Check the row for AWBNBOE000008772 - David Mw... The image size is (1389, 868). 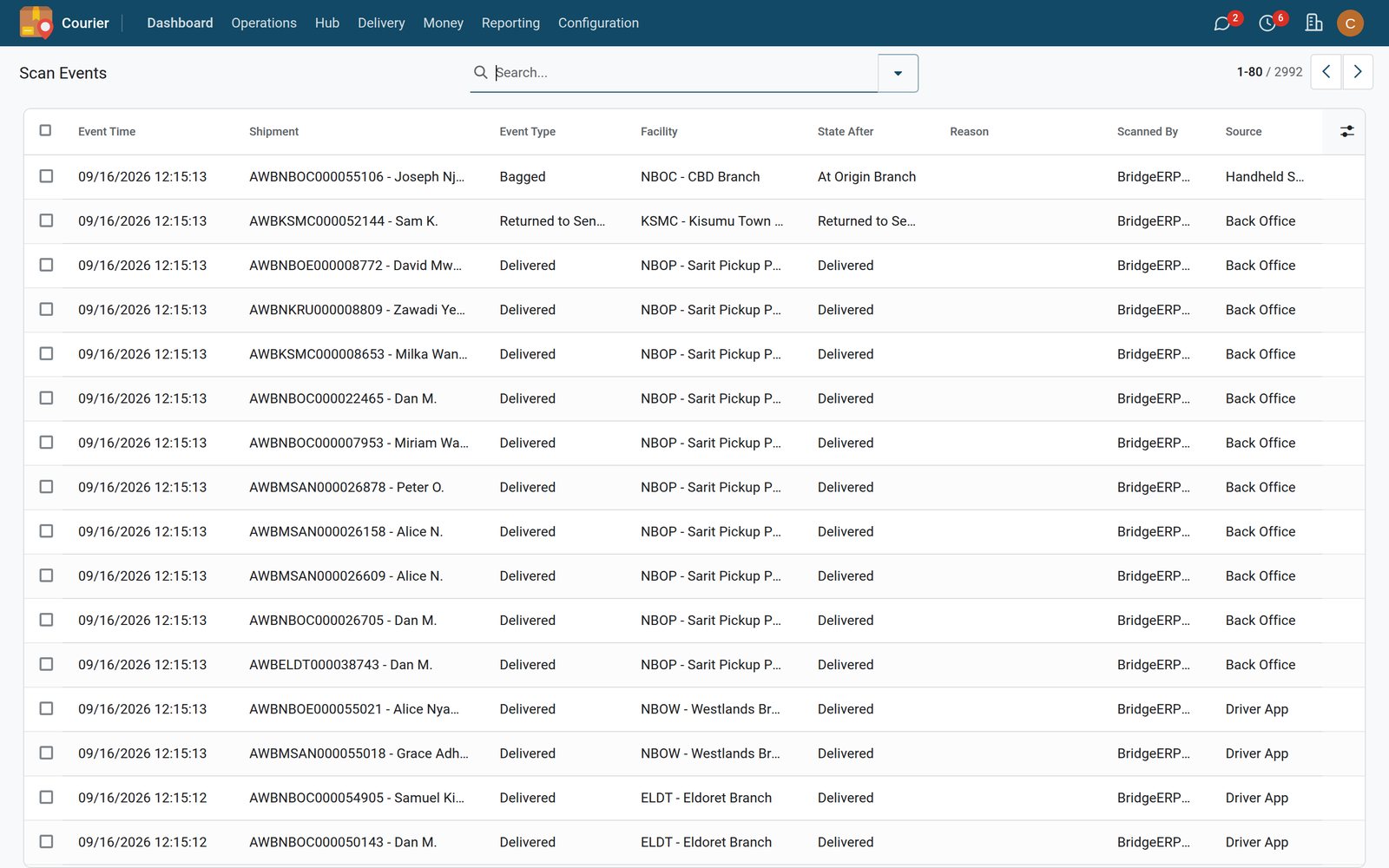(x=46, y=265)
